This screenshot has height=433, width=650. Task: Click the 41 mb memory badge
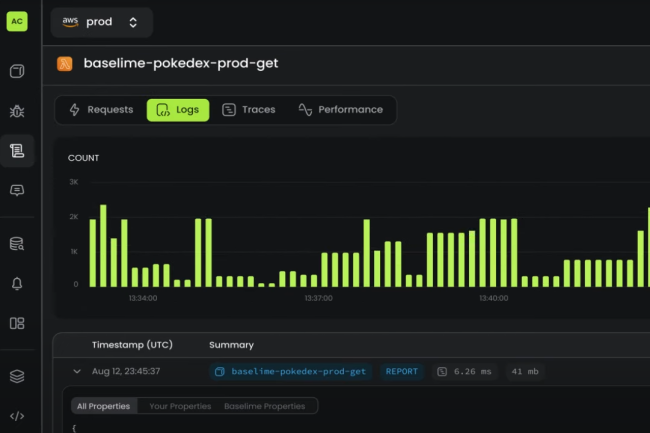[525, 372]
